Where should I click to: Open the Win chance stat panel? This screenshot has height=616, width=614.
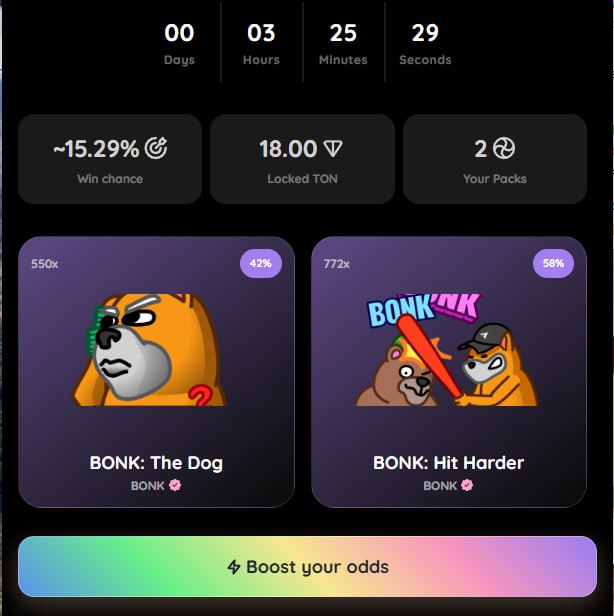coord(110,159)
